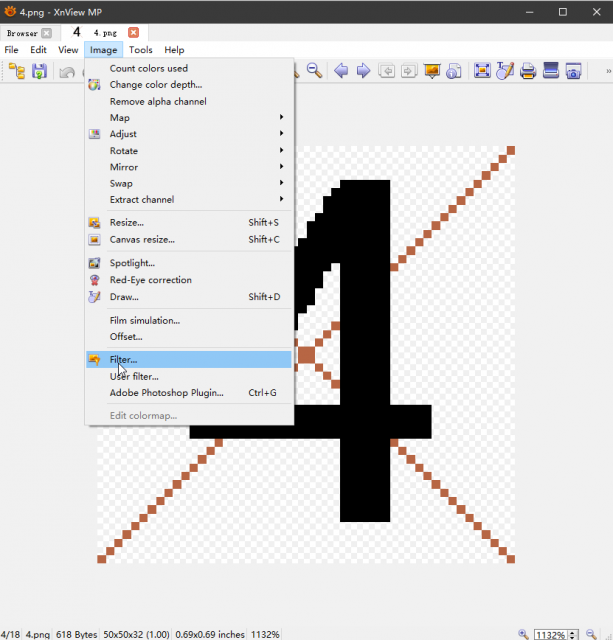The width and height of the screenshot is (613, 640).
Task: Switch to the Browser tab
Action: [x=22, y=33]
